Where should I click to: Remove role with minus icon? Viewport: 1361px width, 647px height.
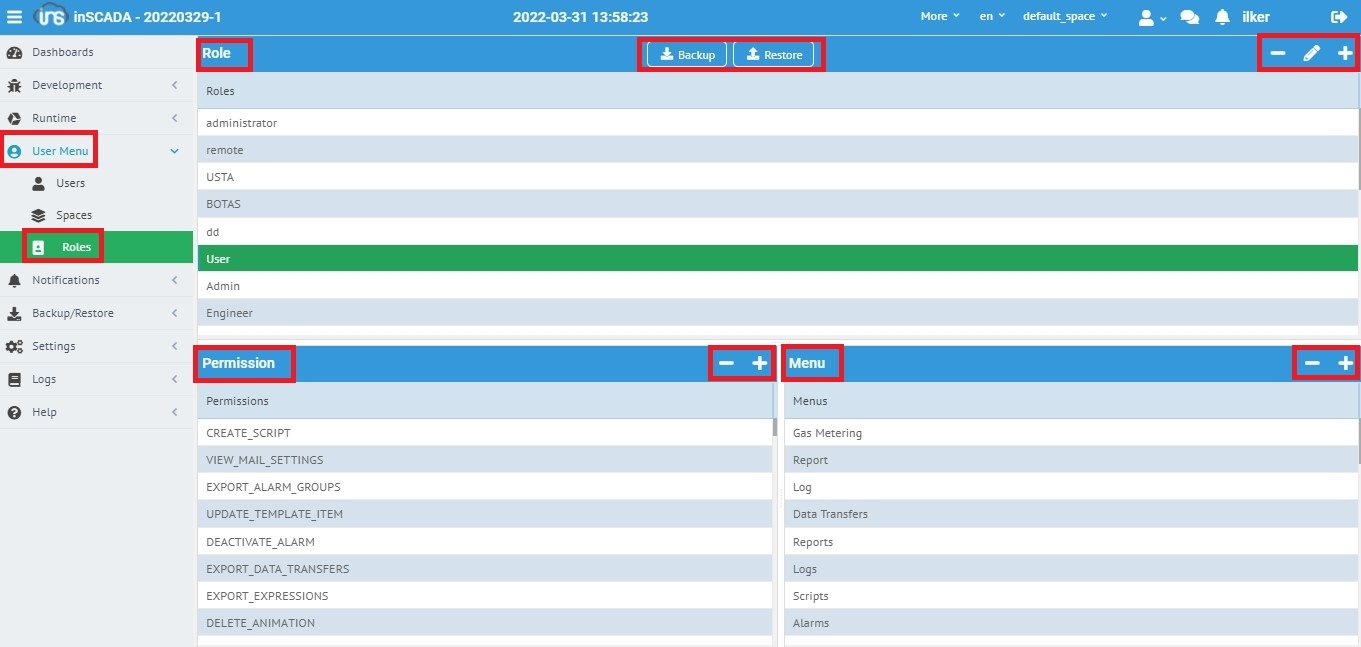point(1278,54)
